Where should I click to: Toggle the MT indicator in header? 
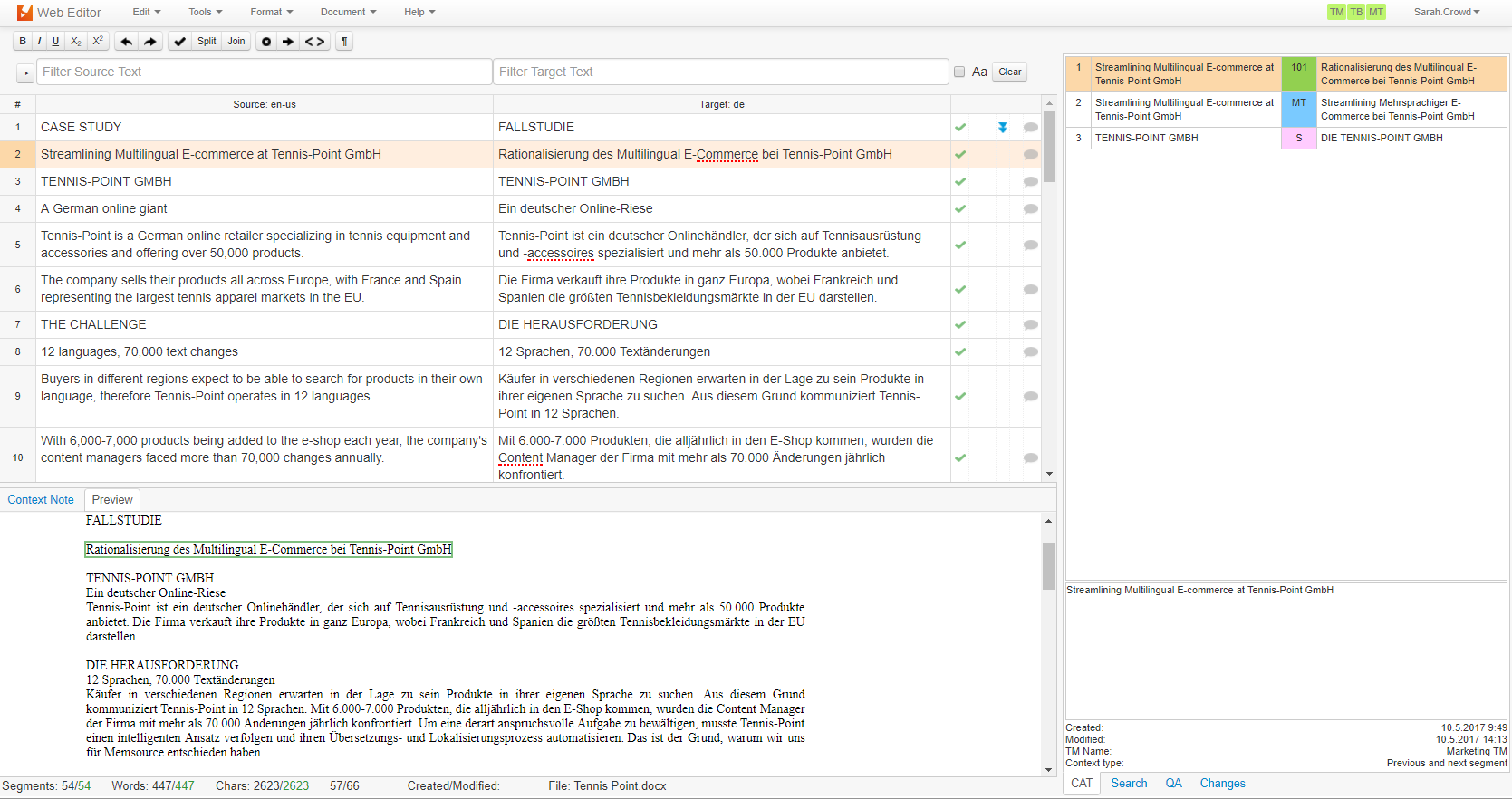[x=1376, y=12]
